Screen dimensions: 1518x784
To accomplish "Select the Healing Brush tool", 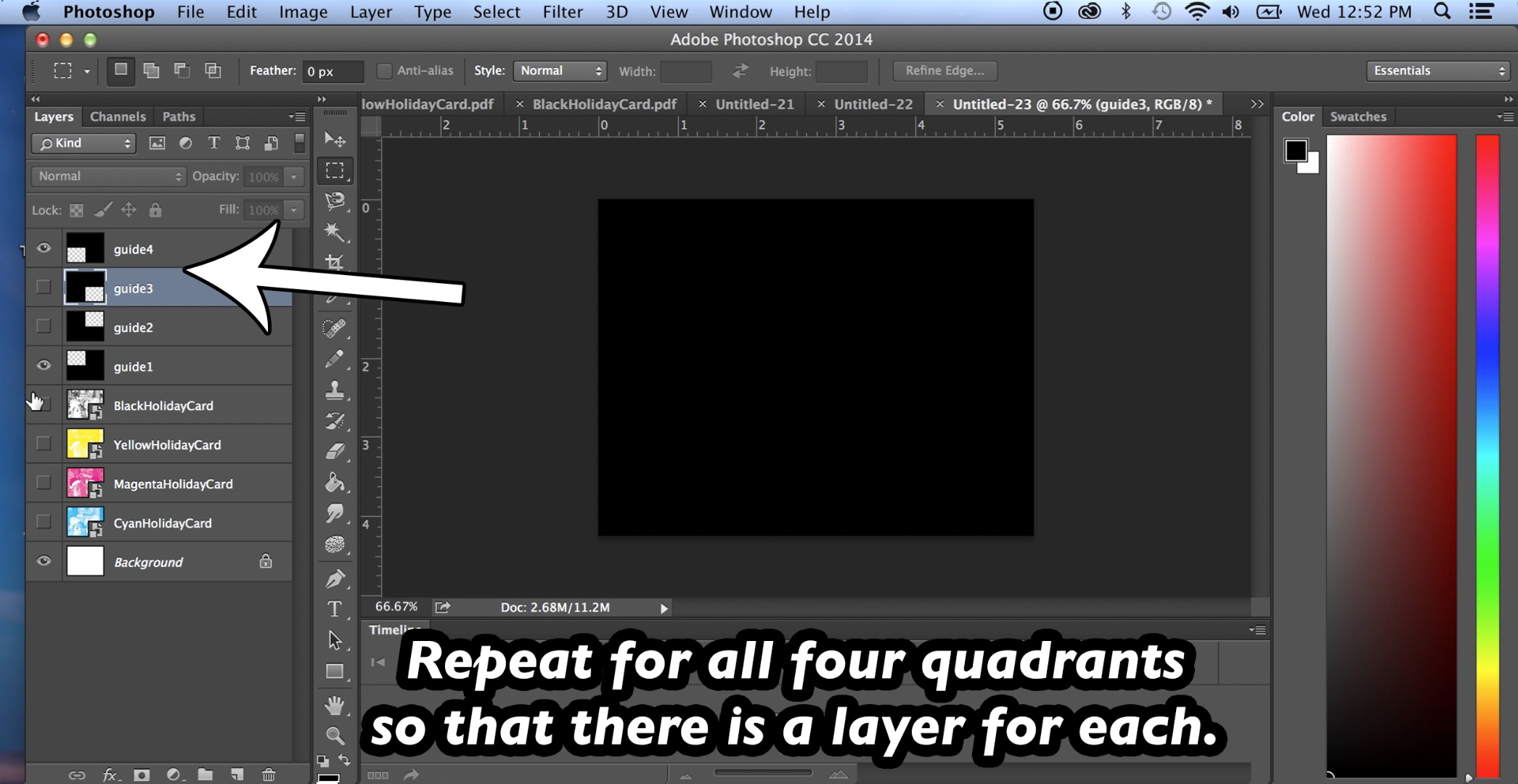I will [335, 327].
